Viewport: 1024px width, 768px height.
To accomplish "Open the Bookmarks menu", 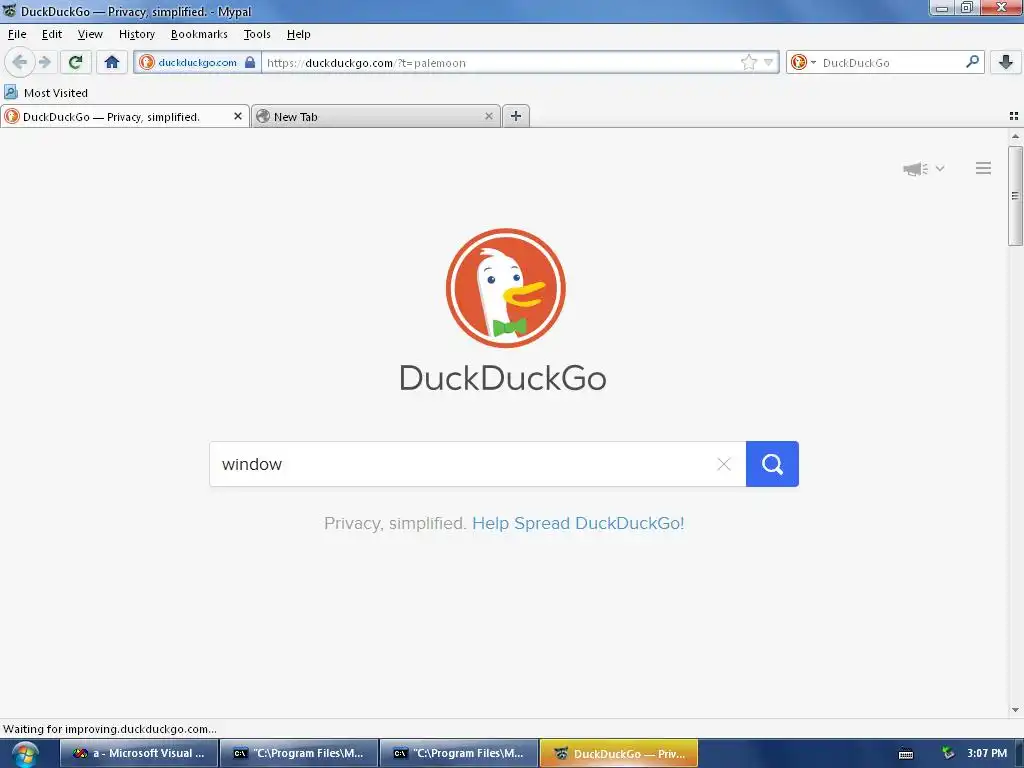I will tap(199, 34).
